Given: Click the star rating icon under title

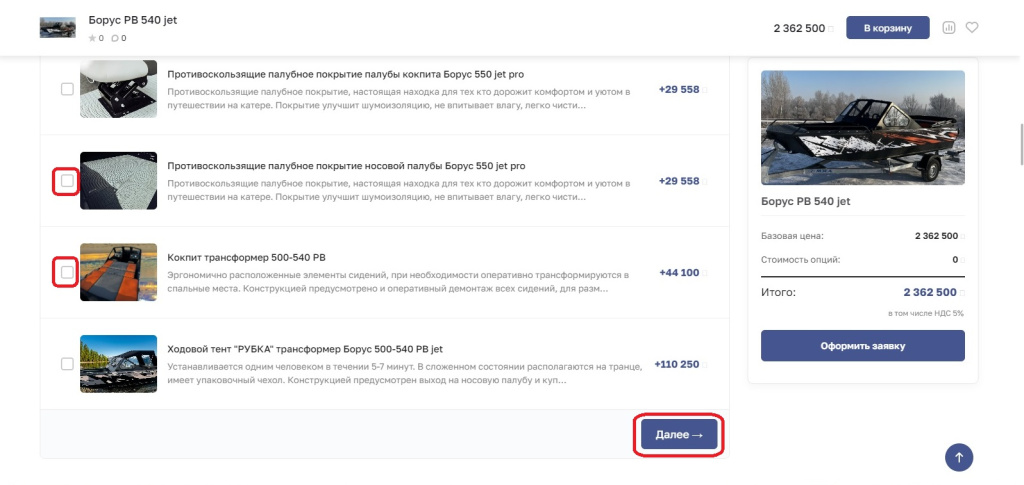Looking at the screenshot, I should click(92, 39).
